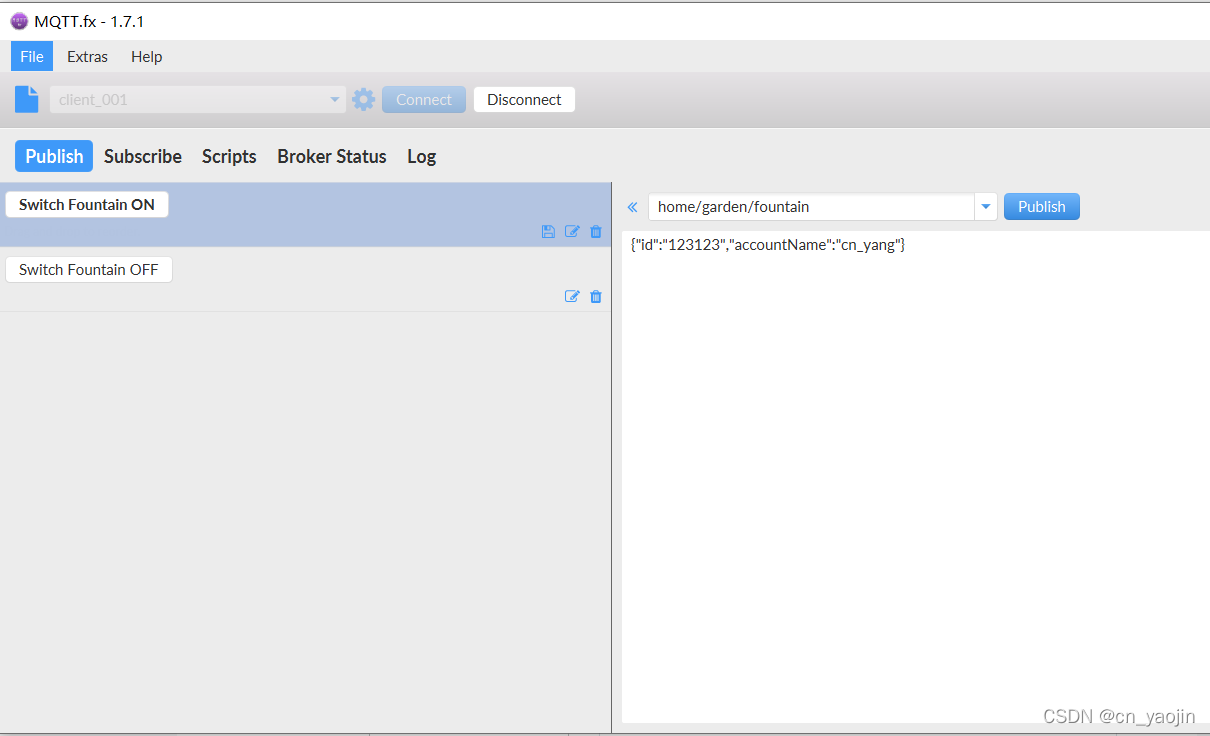The height and width of the screenshot is (736, 1210).
Task: Go to the Broker Status tab
Action: 332,156
